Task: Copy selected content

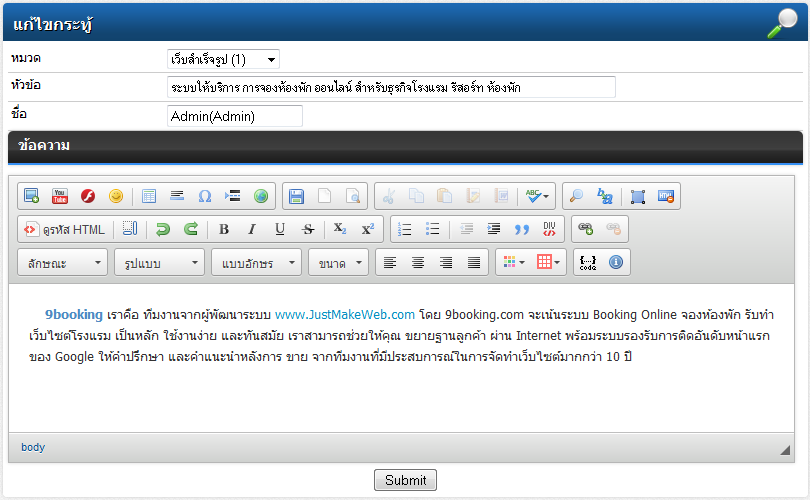Action: point(416,196)
